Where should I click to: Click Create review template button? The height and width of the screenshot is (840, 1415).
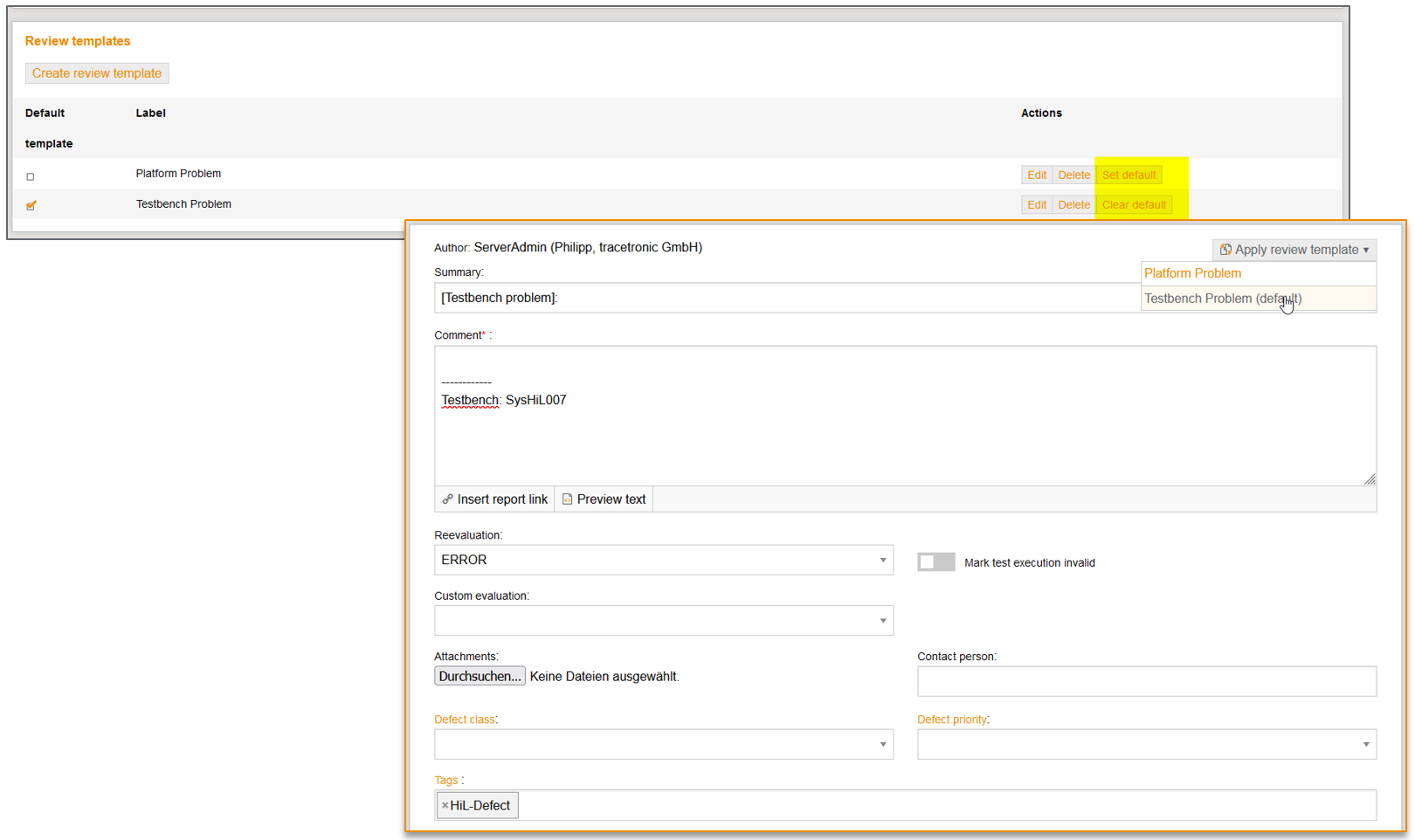97,73
